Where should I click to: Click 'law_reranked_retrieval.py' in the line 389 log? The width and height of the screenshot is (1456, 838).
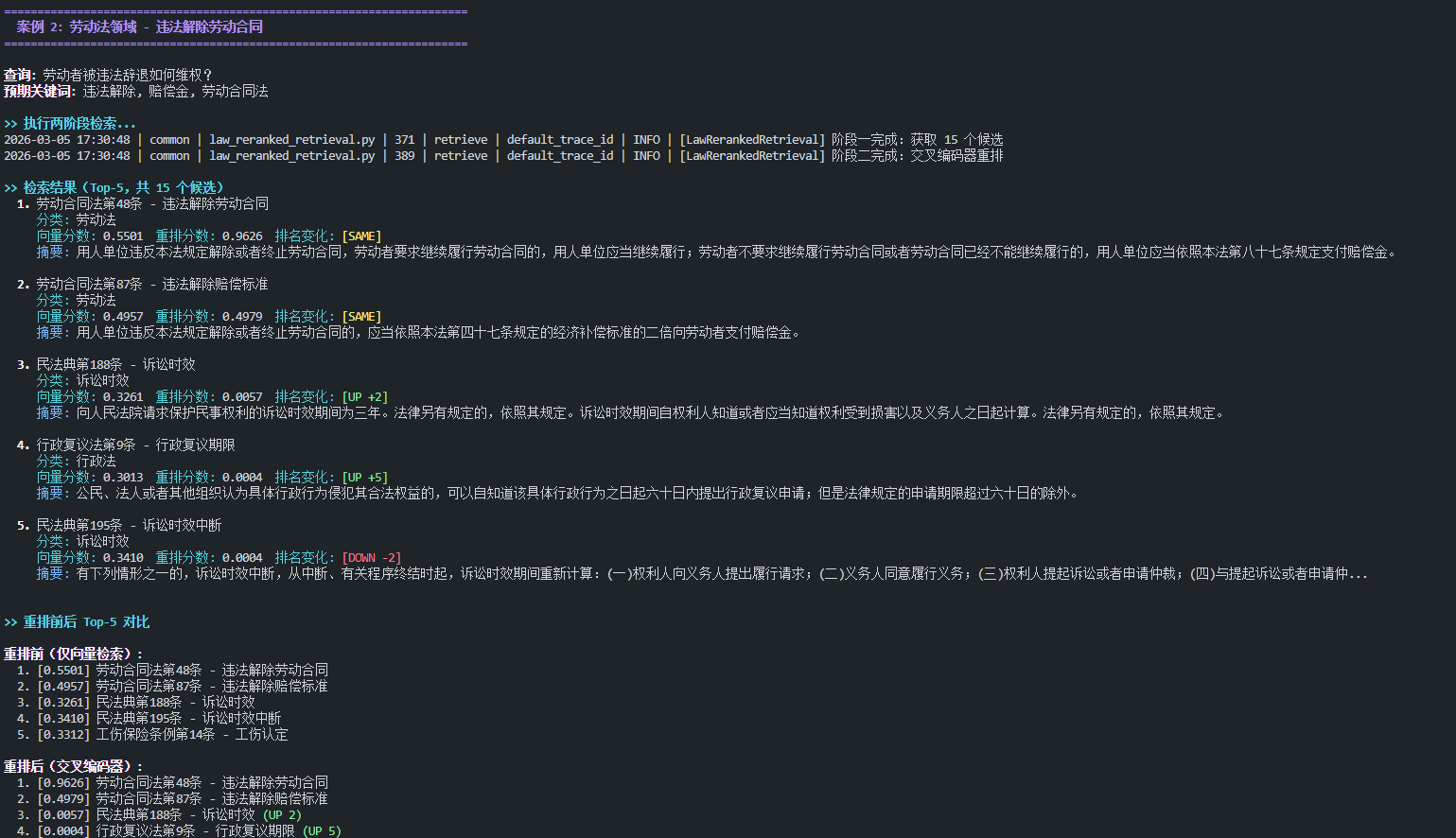[x=291, y=155]
